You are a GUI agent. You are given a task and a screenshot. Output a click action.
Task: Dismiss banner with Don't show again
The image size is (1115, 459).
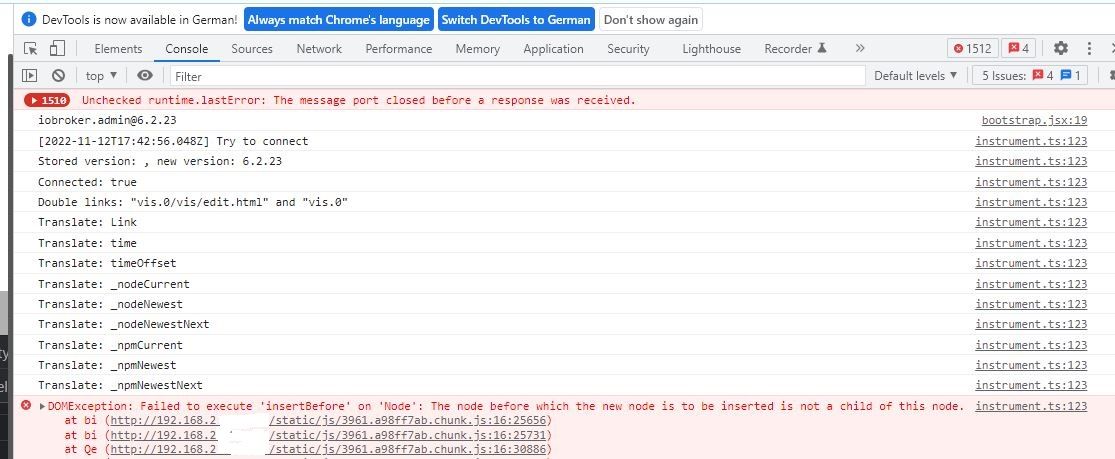pyautogui.click(x=651, y=19)
